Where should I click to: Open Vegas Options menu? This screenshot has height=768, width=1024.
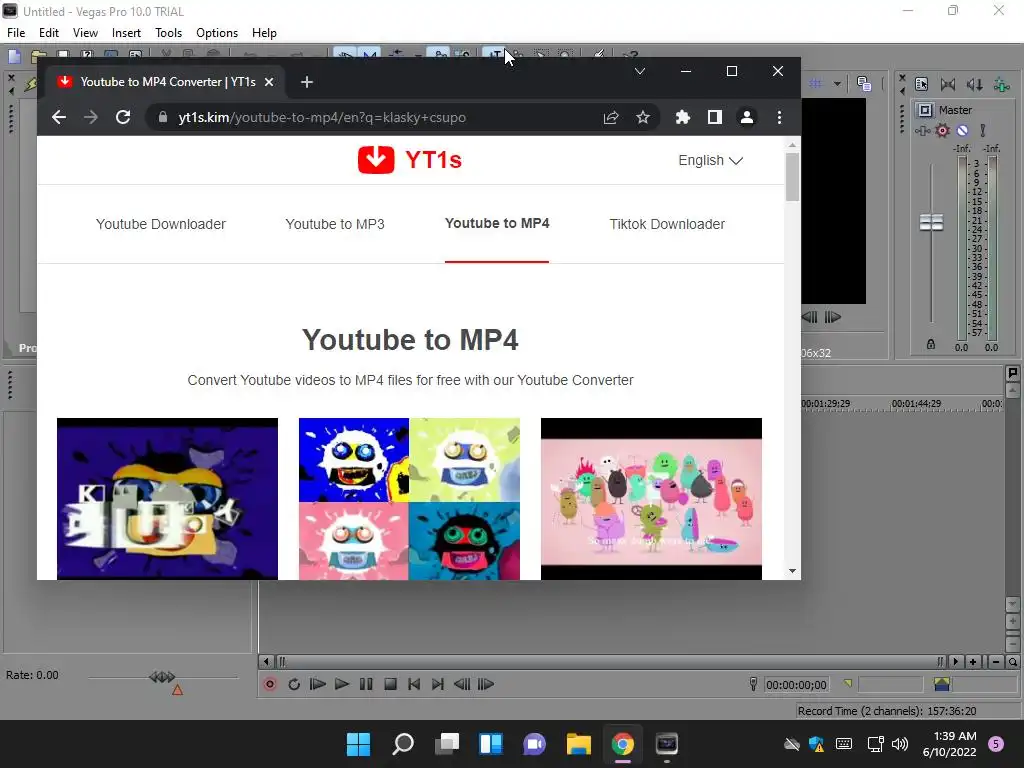point(217,33)
